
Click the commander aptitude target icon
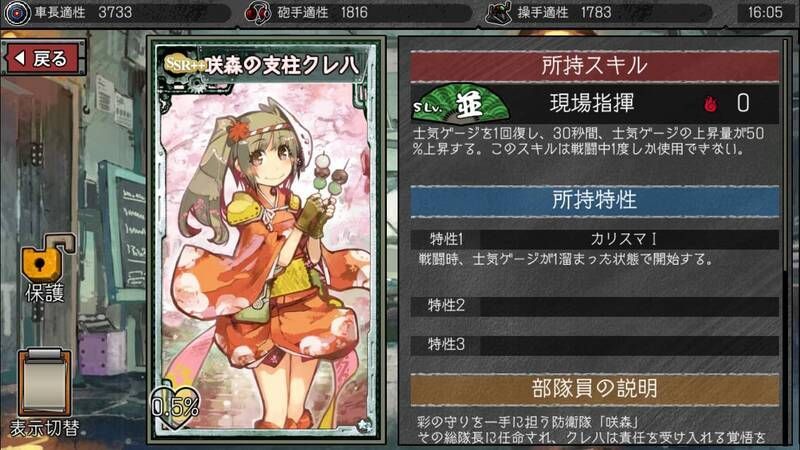pos(17,13)
